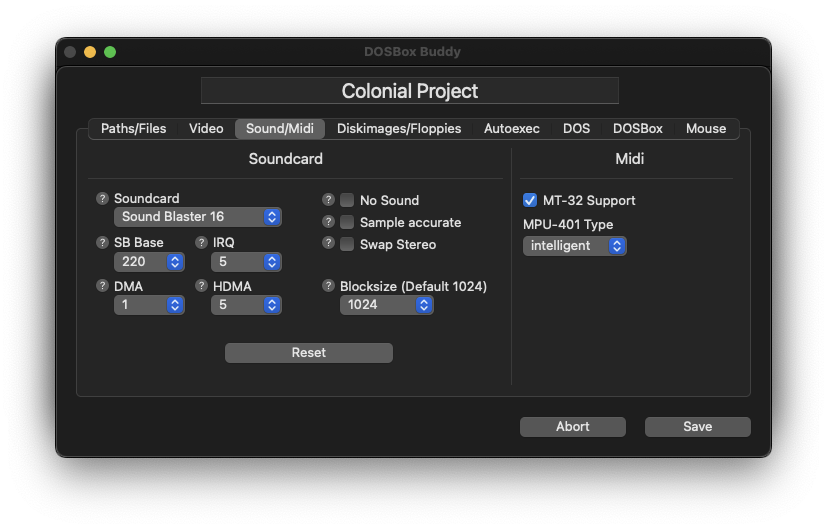Screen dimensions: 827x531
Task: Click the Reset button
Action: [309, 353]
